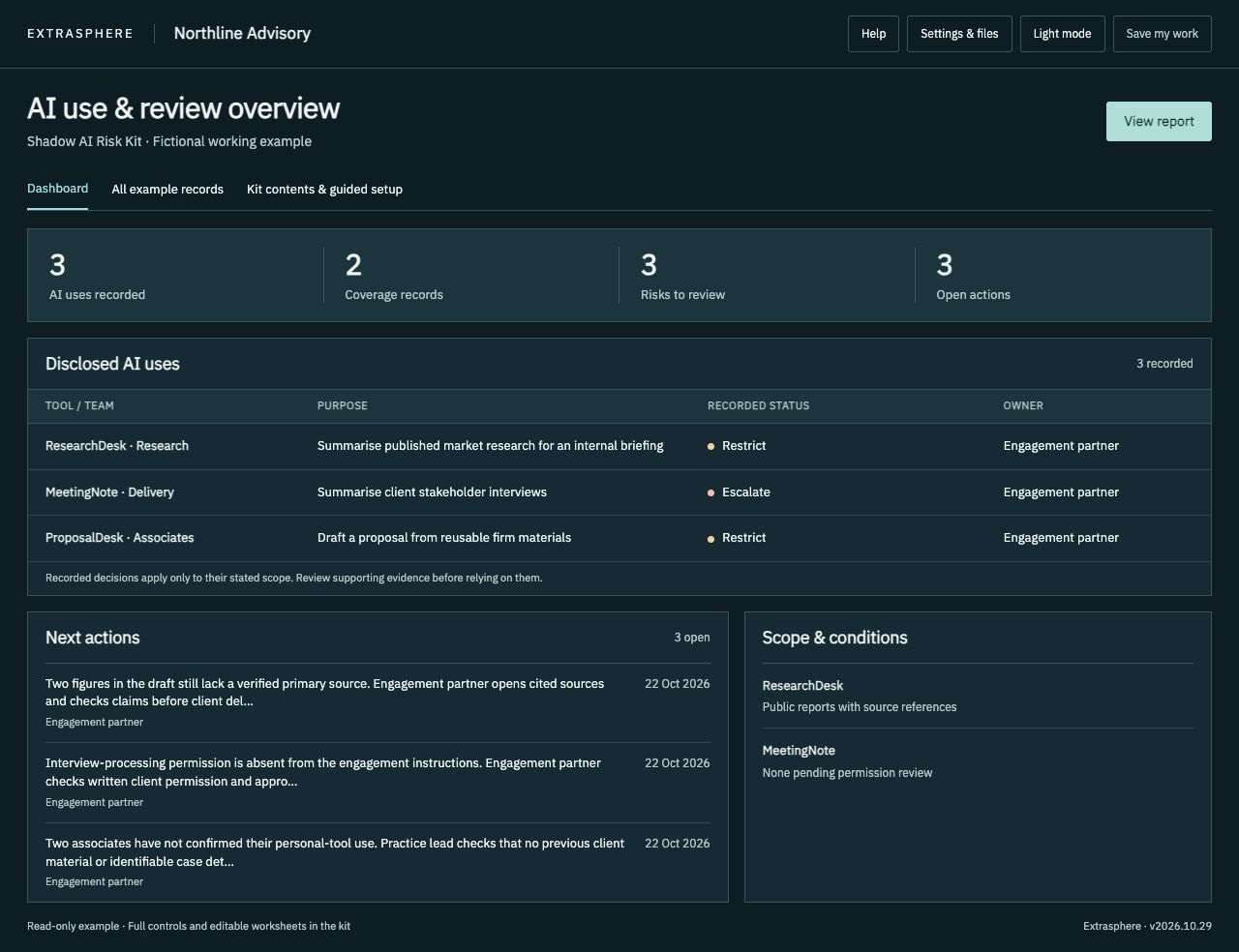The height and width of the screenshot is (952, 1239).
Task: Click the ResearchDesk · Research row name
Action: (x=117, y=446)
